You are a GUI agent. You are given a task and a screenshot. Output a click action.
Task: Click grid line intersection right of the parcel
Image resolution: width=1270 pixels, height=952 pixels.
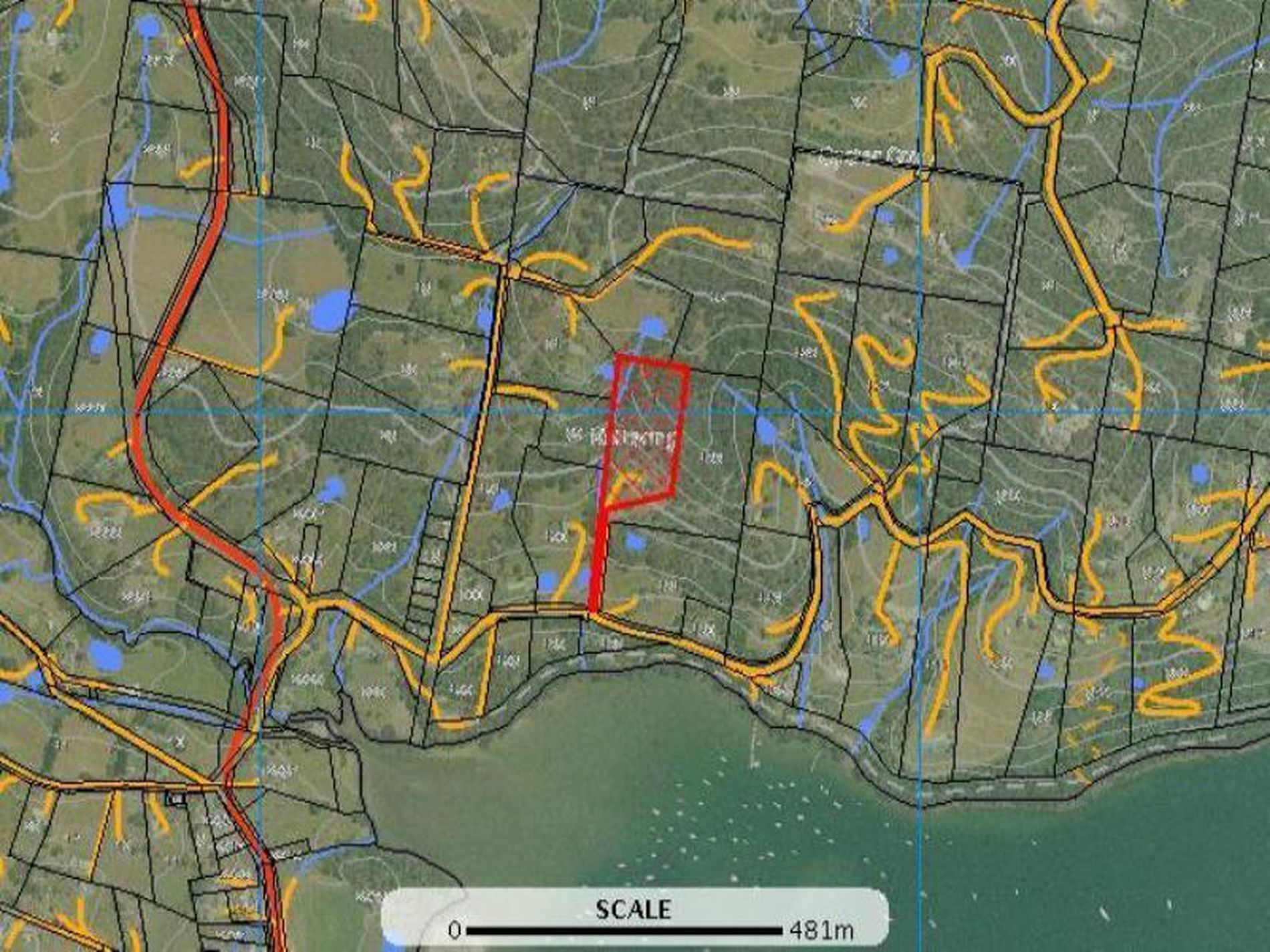tap(921, 412)
